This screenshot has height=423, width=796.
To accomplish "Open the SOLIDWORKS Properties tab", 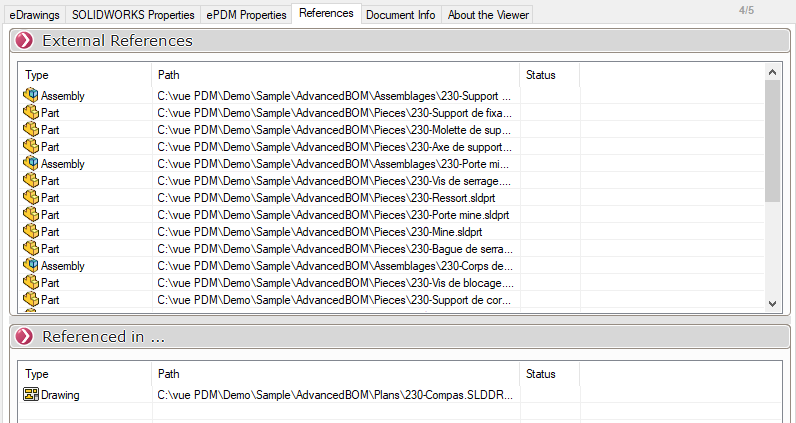I will tap(133, 15).
